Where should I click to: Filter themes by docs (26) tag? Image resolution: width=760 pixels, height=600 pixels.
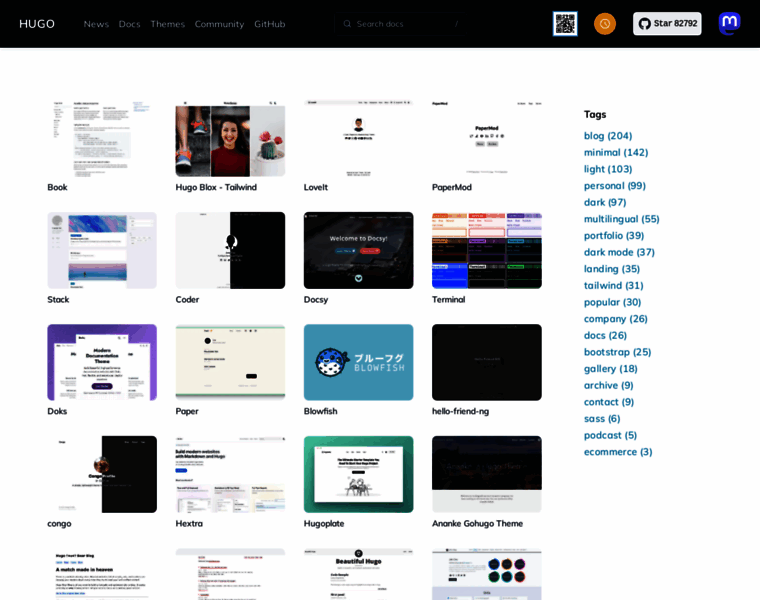605,335
